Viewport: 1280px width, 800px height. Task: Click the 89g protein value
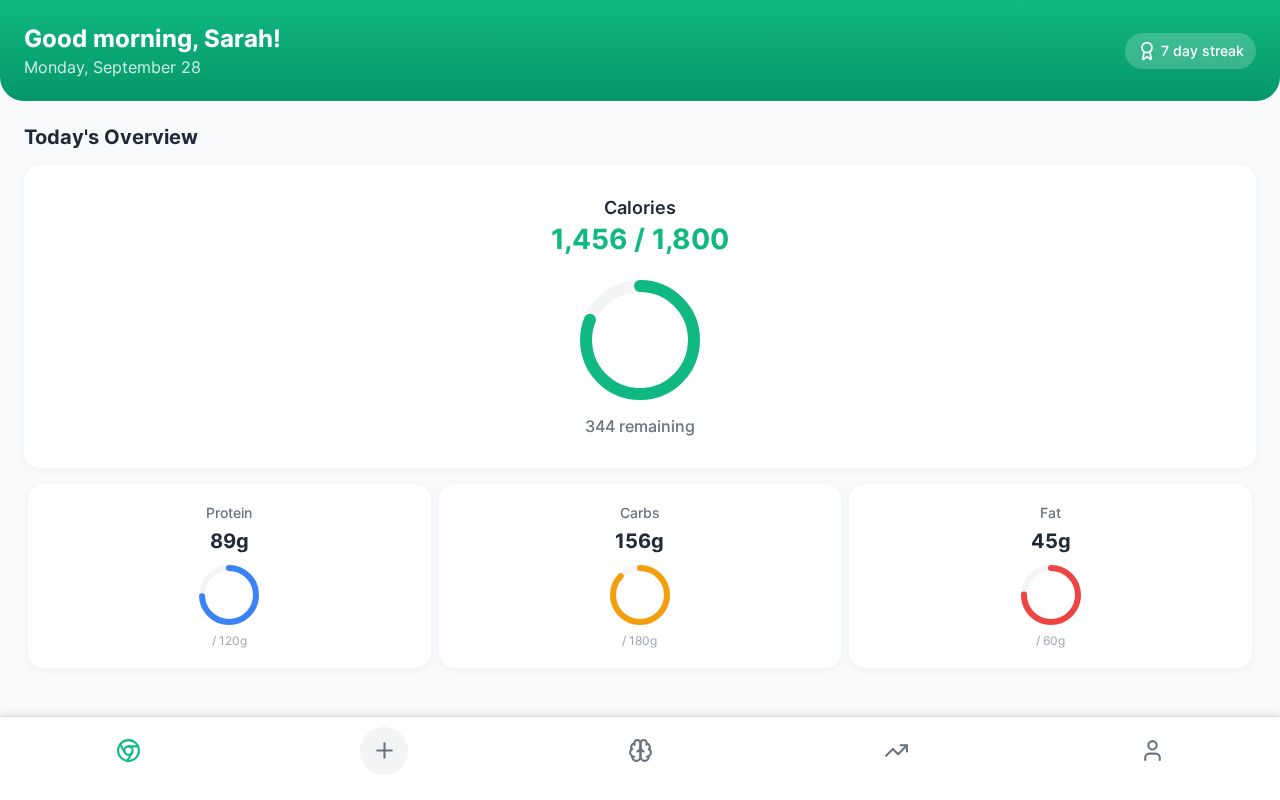(x=229, y=541)
